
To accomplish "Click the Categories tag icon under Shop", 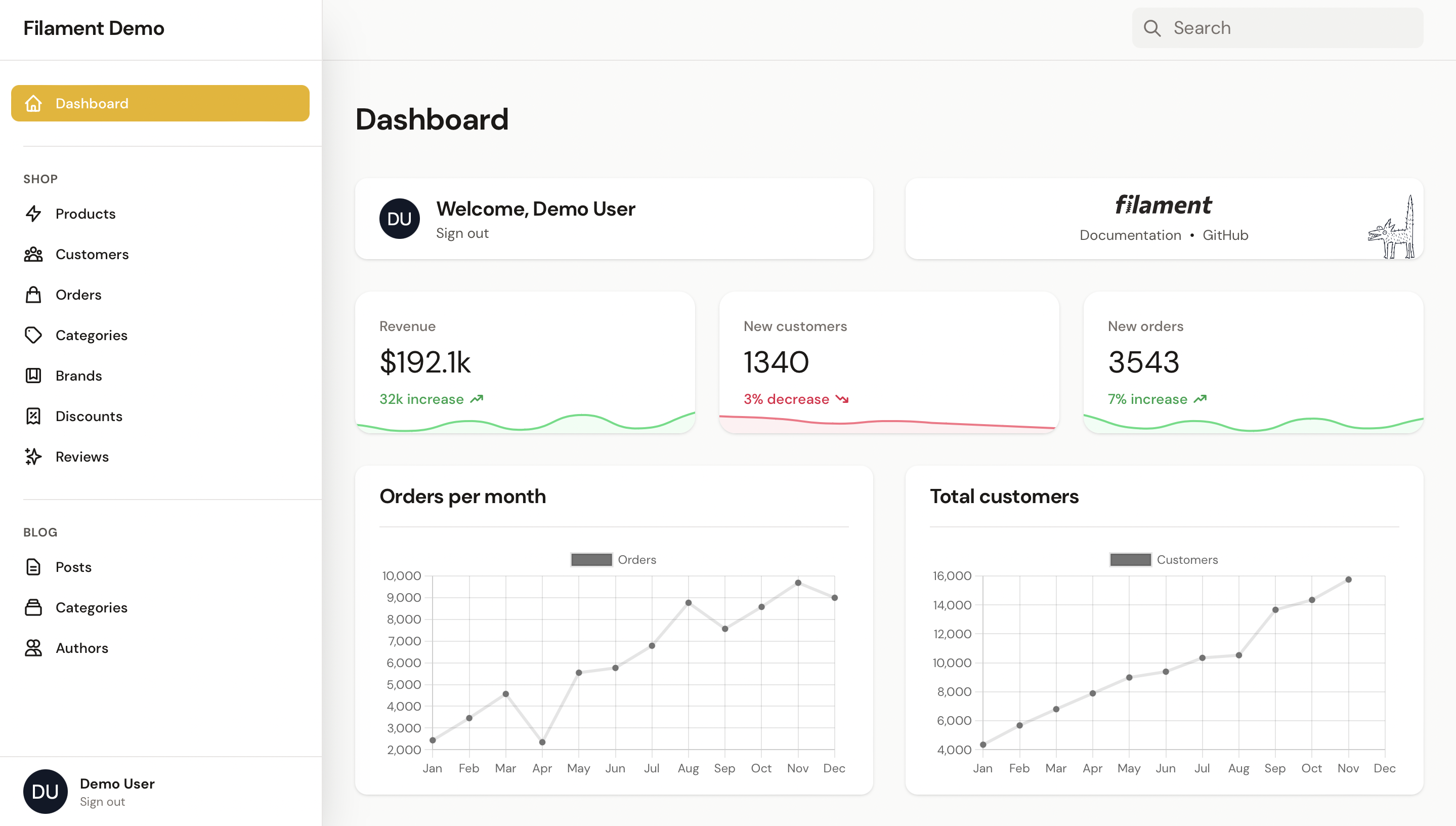I will 33,335.
